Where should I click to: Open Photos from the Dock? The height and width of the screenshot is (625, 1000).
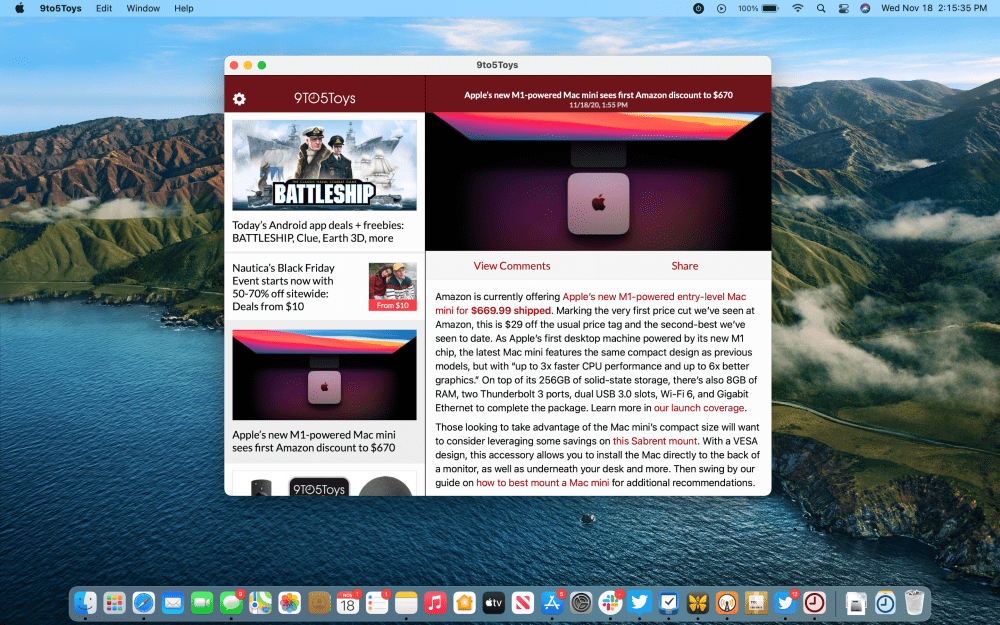(290, 602)
